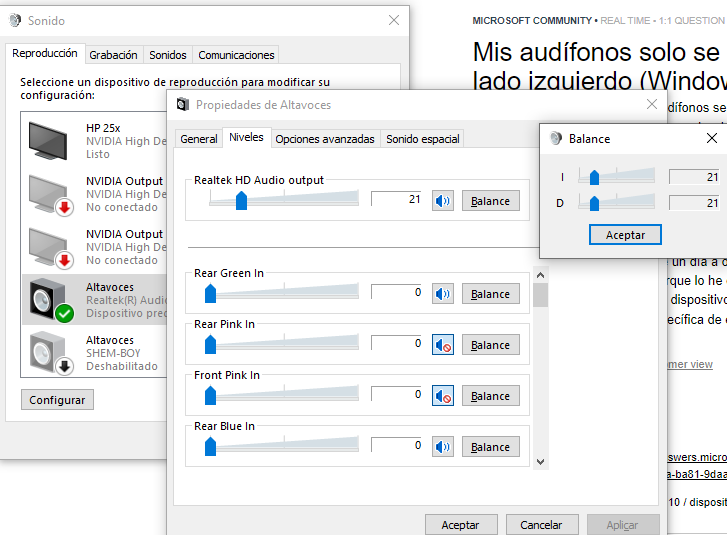Mute the Rear Blue In channel
Image resolution: width=727 pixels, height=535 pixels.
[443, 446]
